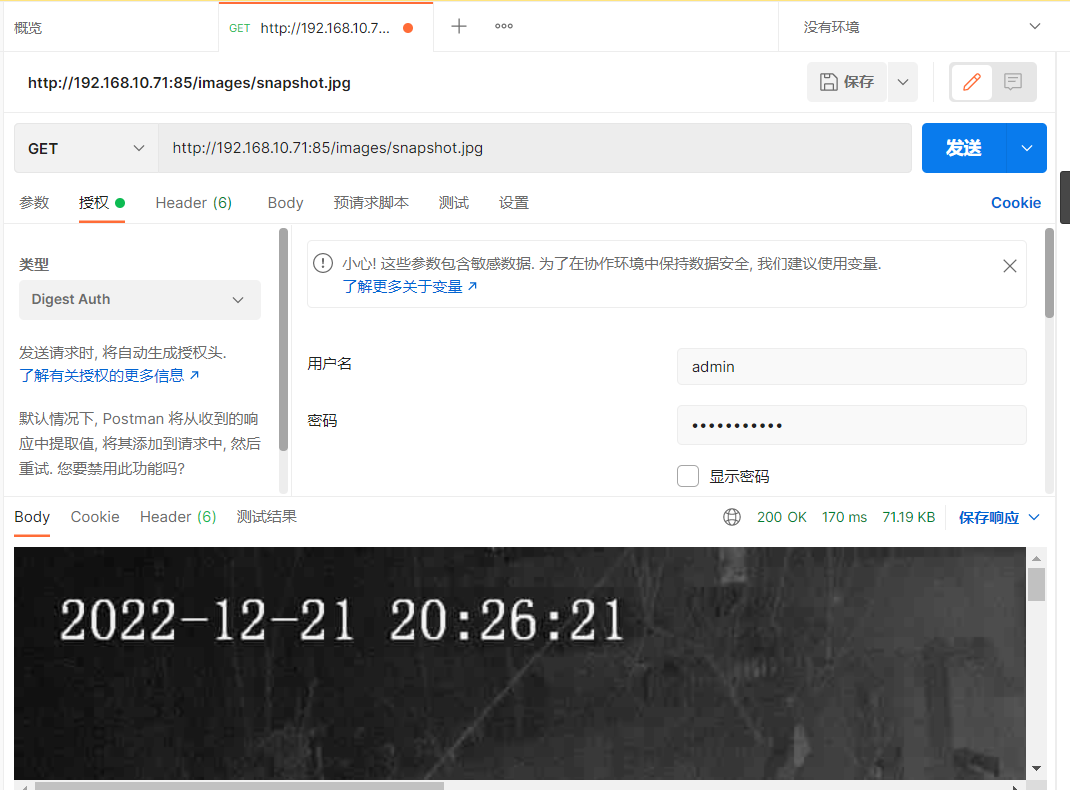This screenshot has height=790, width=1070.
Task: Click the 用户名 field containing admin
Action: coord(852,367)
